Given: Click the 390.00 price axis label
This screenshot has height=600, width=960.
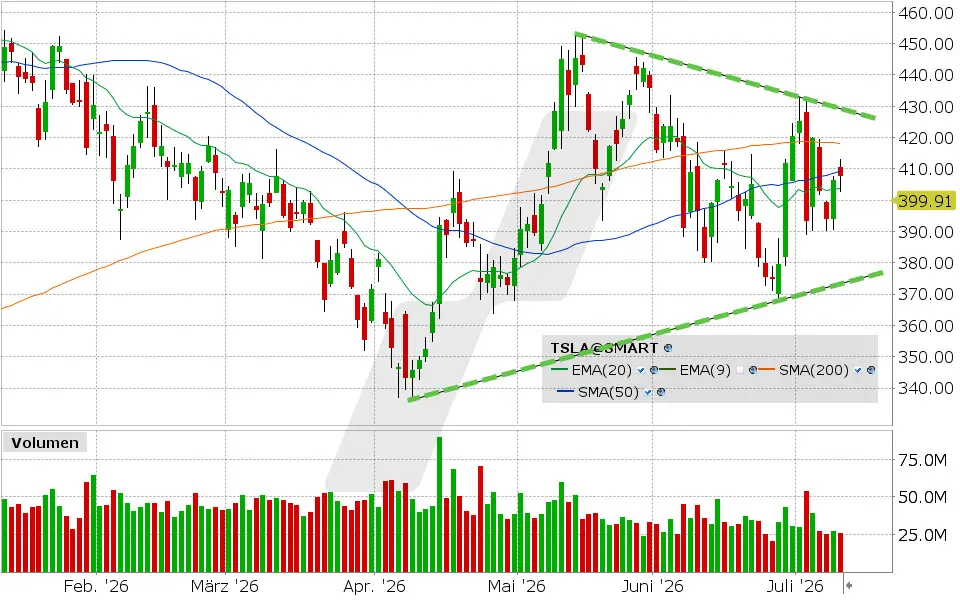Looking at the screenshot, I should coord(926,232).
